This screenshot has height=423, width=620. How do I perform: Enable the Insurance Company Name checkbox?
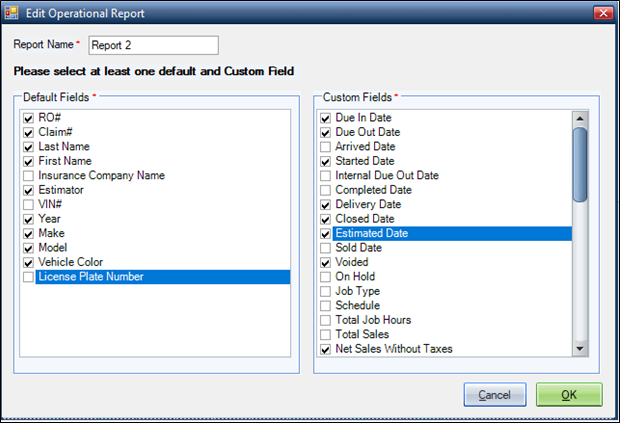[28, 176]
